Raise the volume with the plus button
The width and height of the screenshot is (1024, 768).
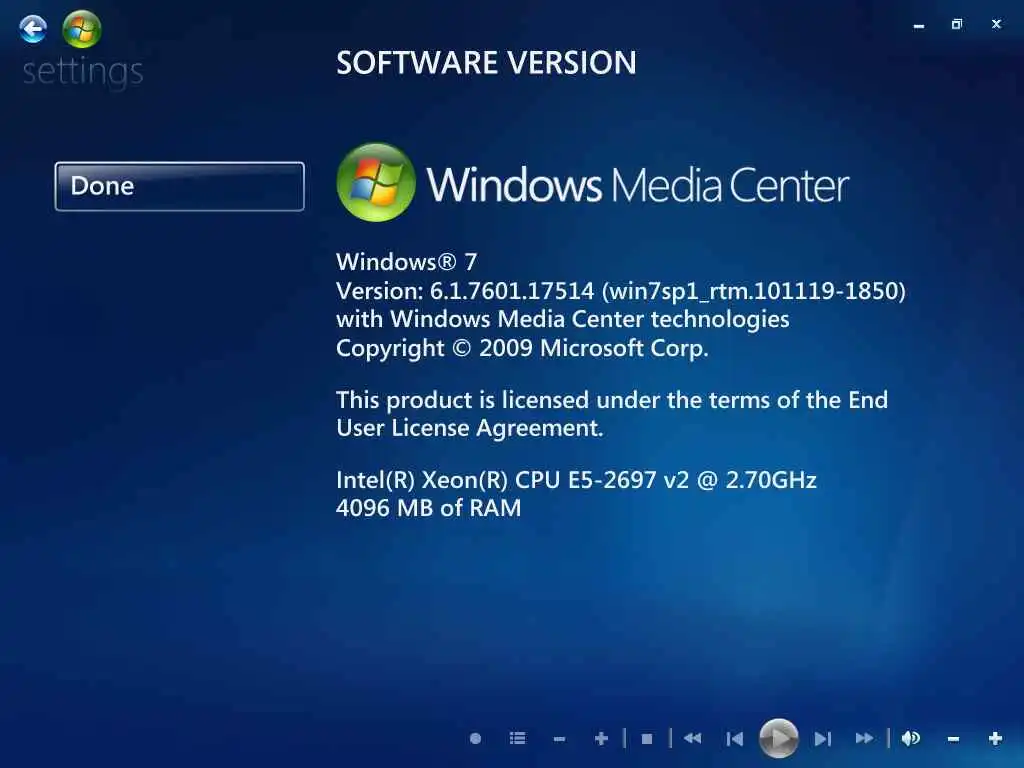(995, 739)
